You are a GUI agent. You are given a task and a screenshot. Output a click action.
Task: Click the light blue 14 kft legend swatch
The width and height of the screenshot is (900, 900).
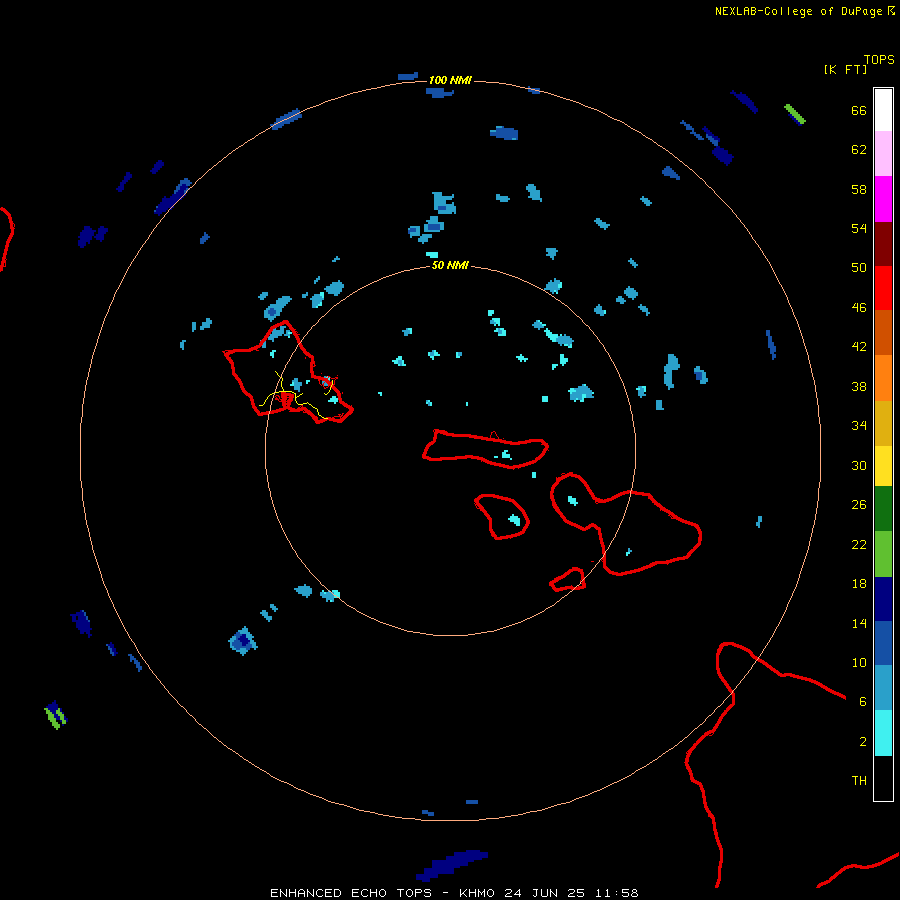(x=883, y=688)
